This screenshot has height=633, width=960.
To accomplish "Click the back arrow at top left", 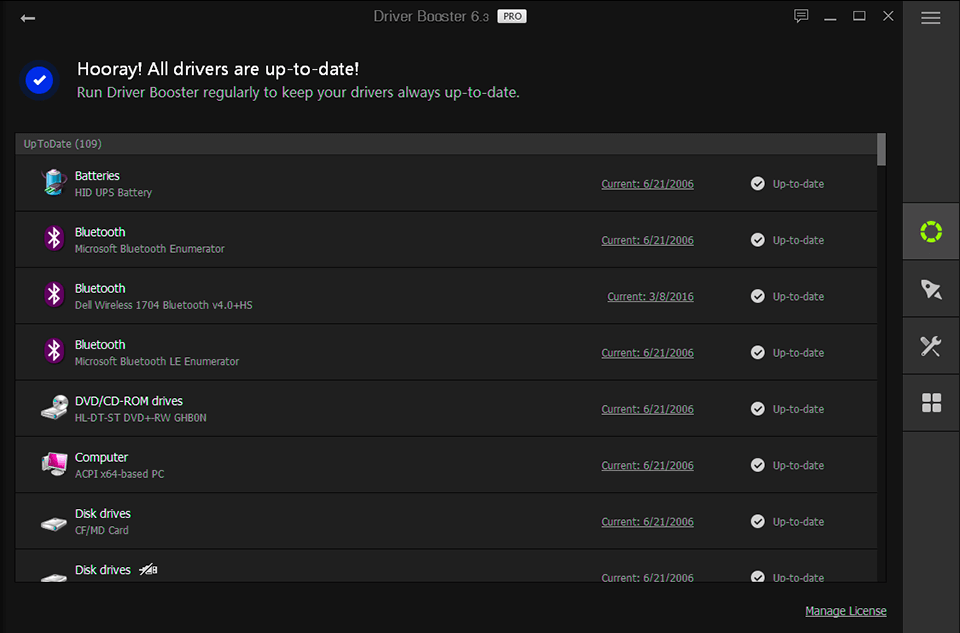I will tap(27, 17).
